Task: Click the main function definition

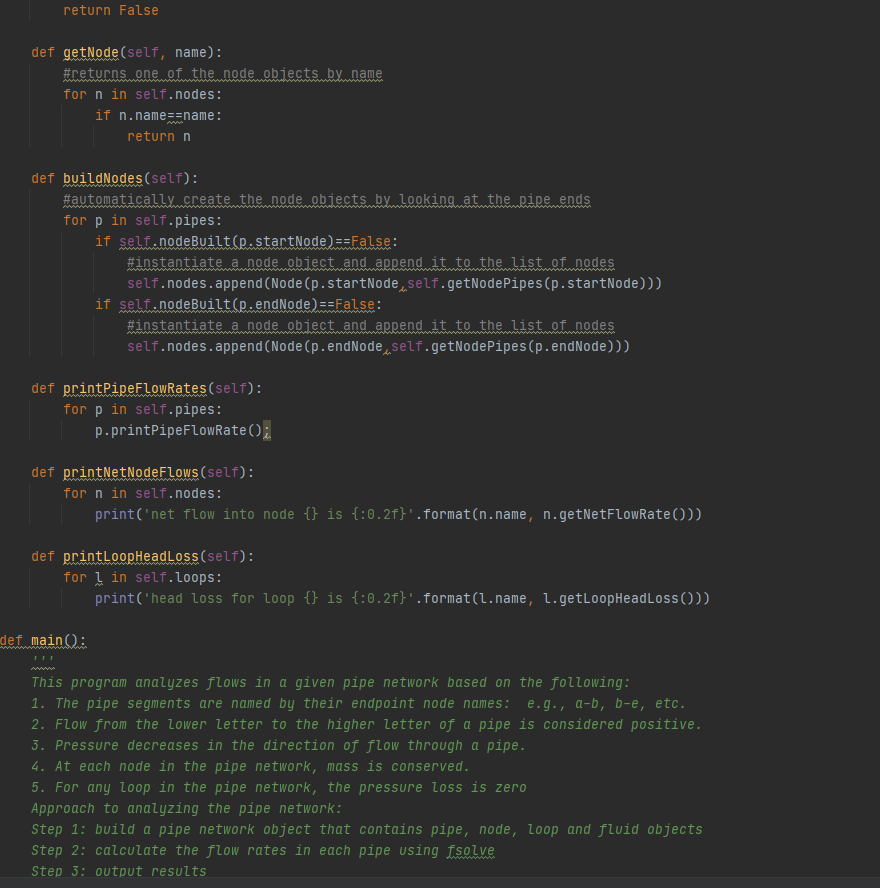Action: (45, 640)
